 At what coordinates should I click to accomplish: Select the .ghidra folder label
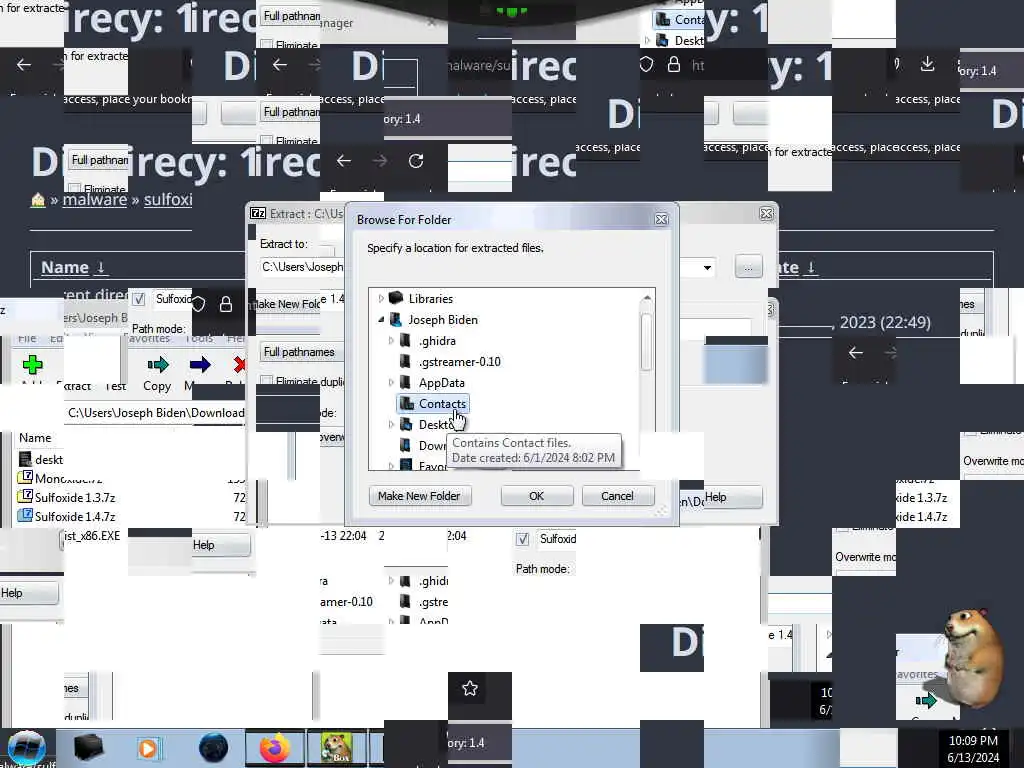[x=437, y=340]
